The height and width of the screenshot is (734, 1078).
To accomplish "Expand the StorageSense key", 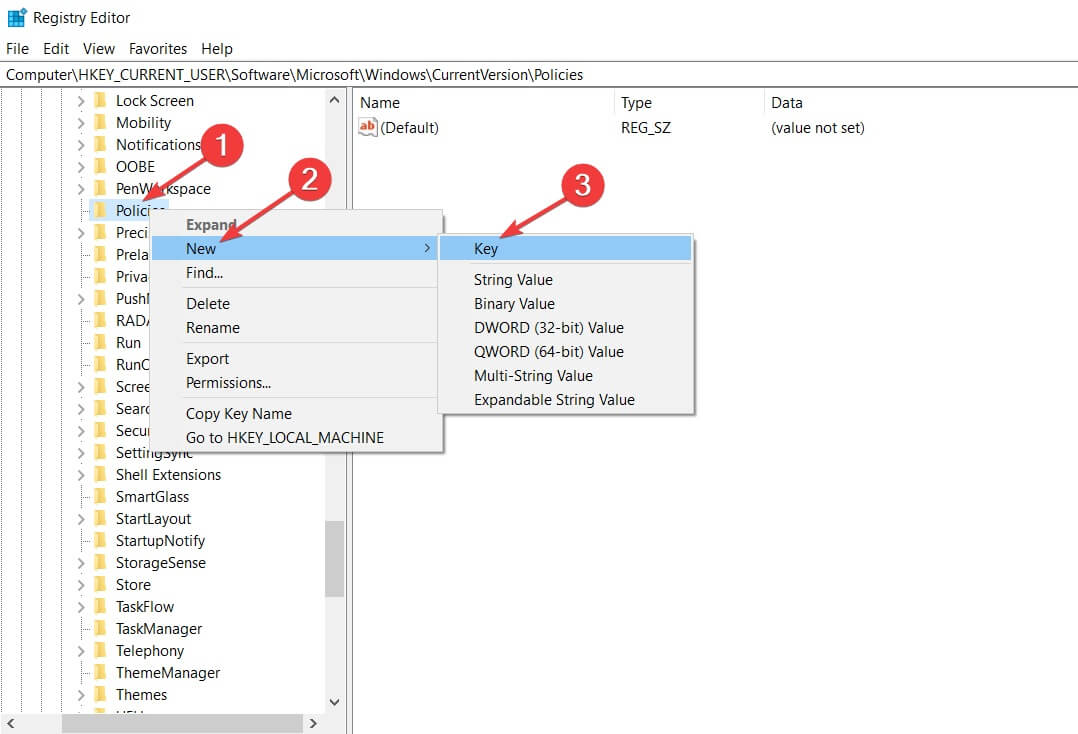I will tap(80, 563).
